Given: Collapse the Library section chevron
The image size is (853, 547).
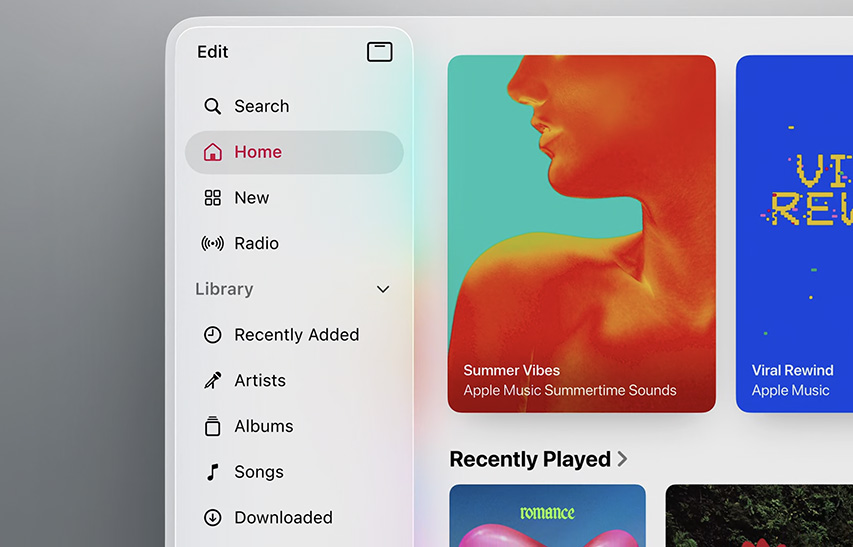Looking at the screenshot, I should (382, 289).
